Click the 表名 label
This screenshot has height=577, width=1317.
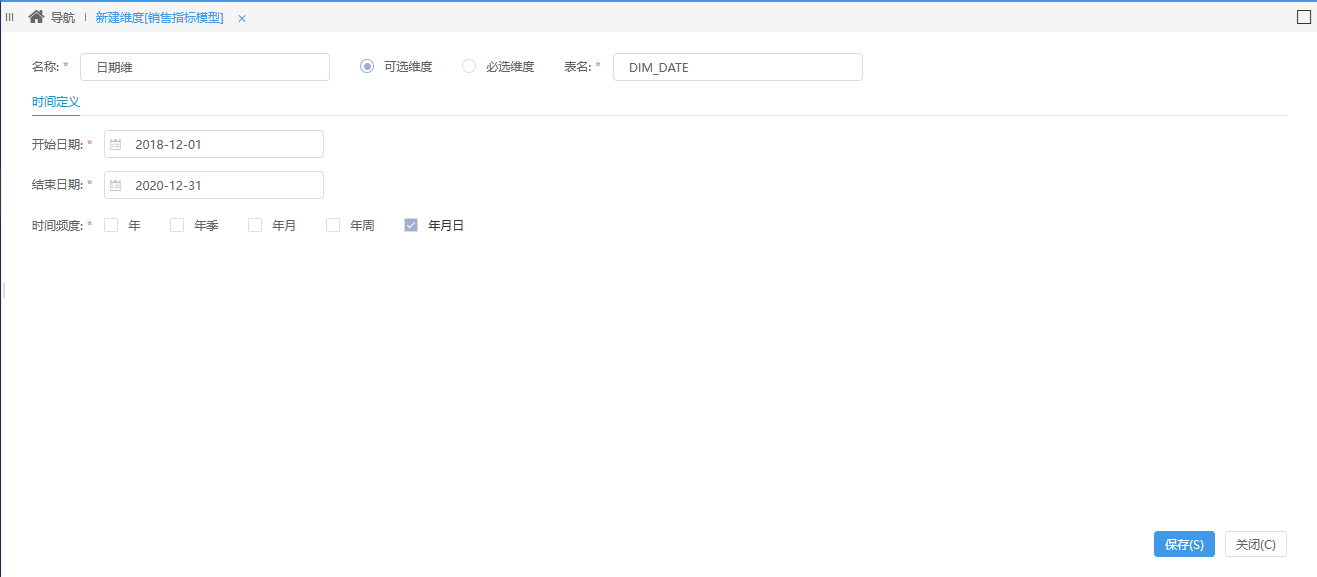pos(579,67)
